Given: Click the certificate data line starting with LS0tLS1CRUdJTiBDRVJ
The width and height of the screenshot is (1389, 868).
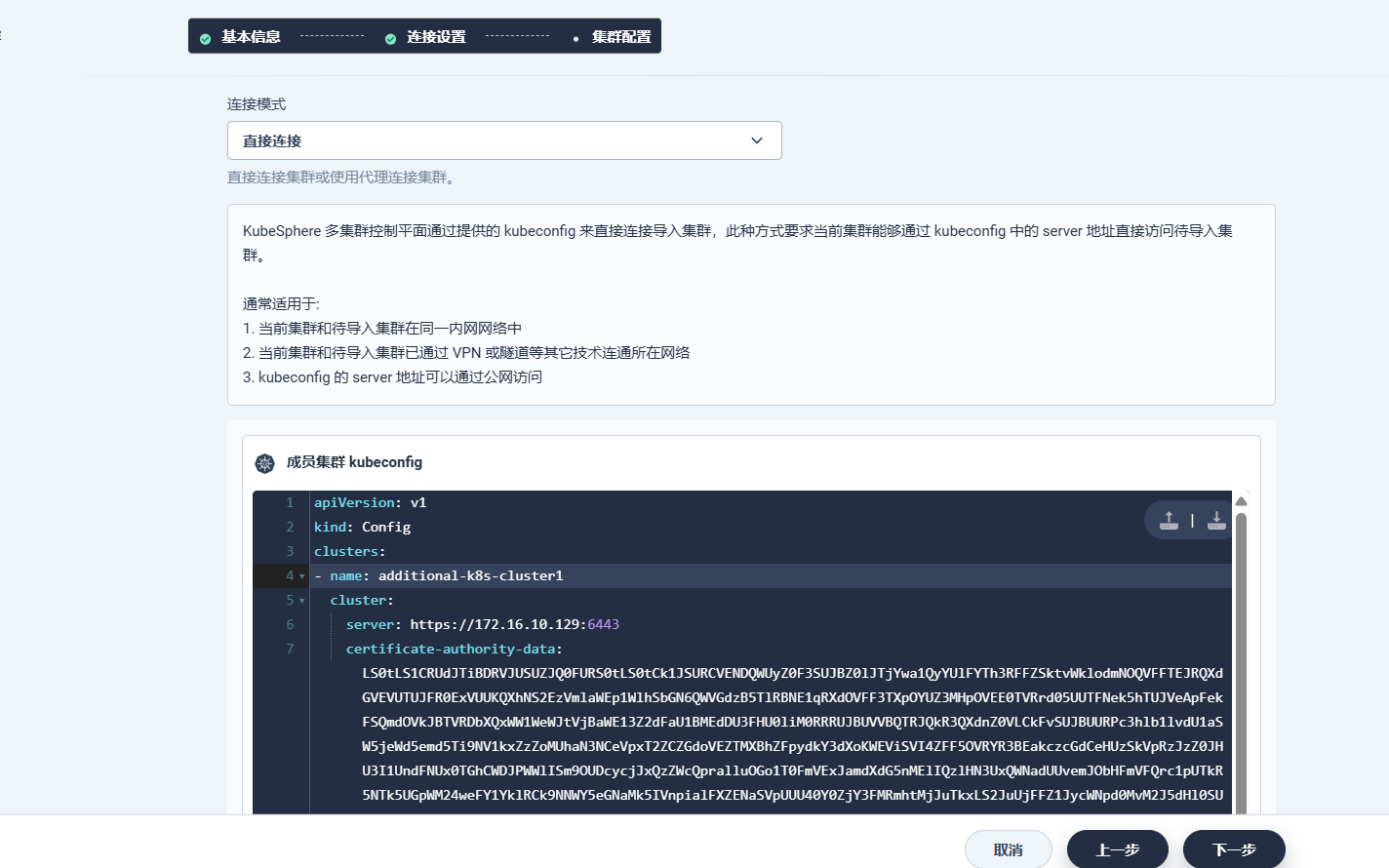Looking at the screenshot, I should (x=792, y=673).
